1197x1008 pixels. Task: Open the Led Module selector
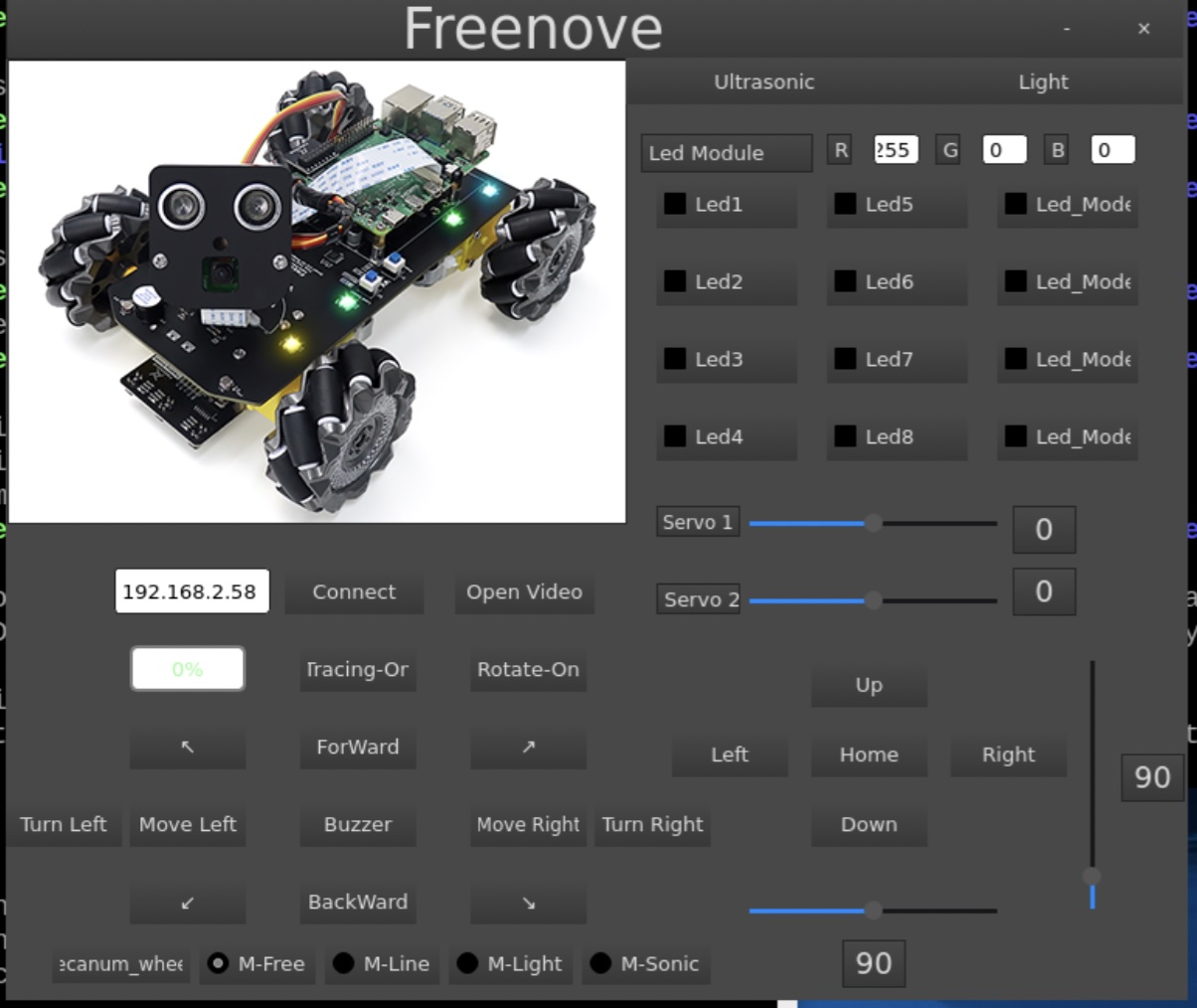tap(726, 153)
